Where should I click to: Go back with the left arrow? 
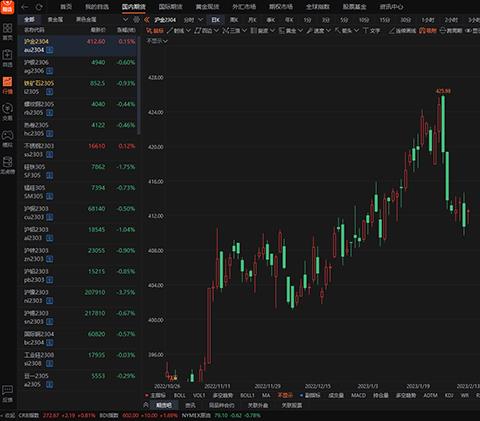[25, 7]
